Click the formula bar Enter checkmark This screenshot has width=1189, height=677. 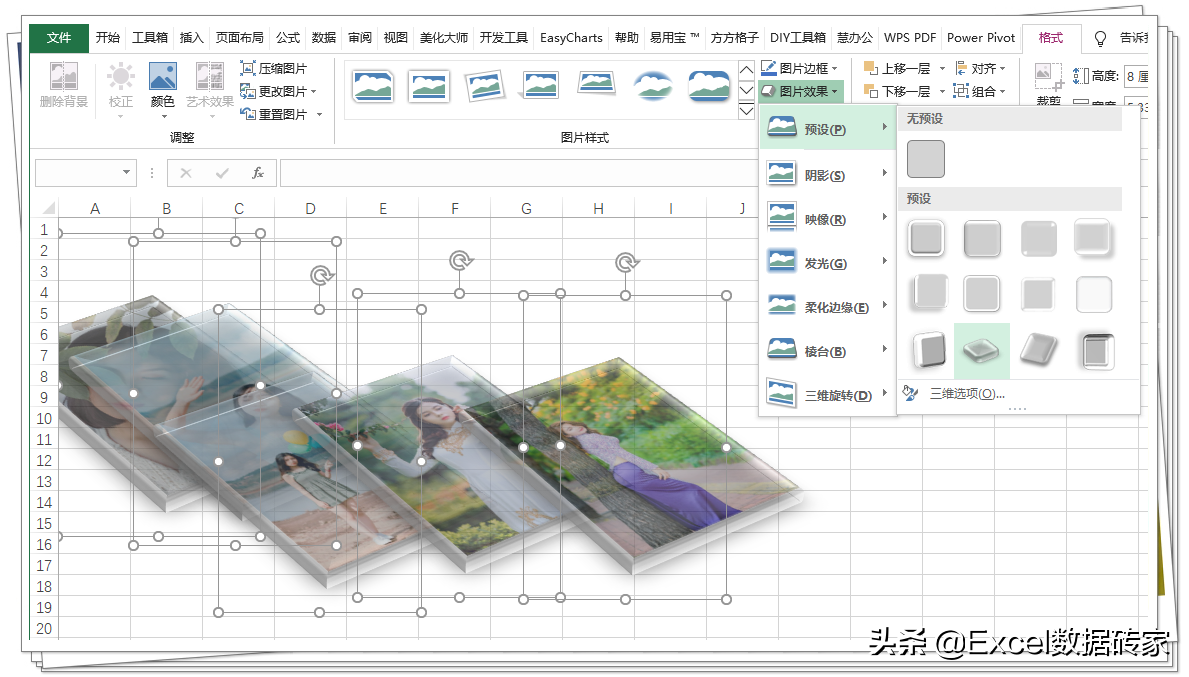pyautogui.click(x=222, y=174)
